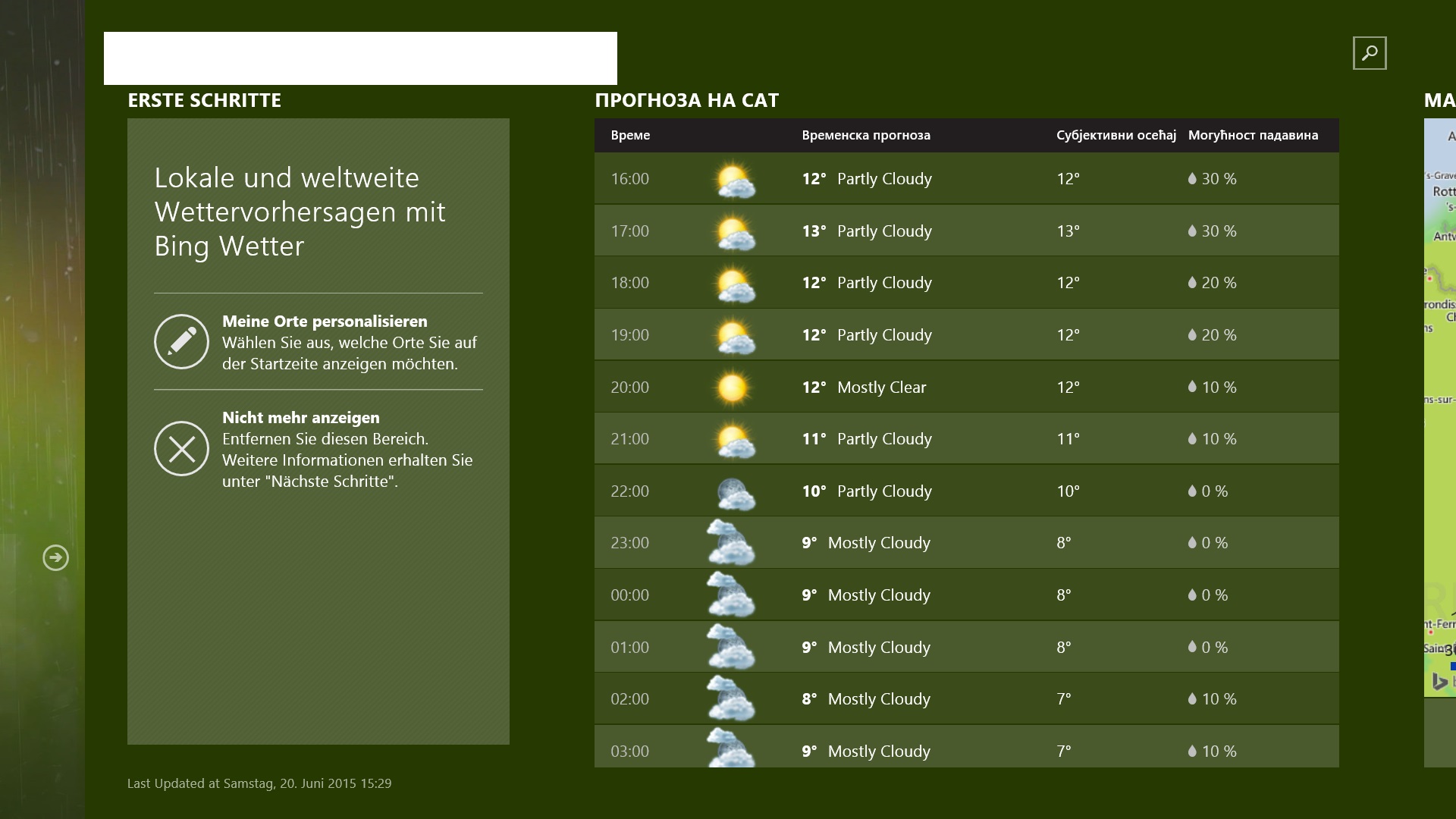Click the pencil personalize icon
This screenshot has height=819, width=1456.
coord(181,342)
